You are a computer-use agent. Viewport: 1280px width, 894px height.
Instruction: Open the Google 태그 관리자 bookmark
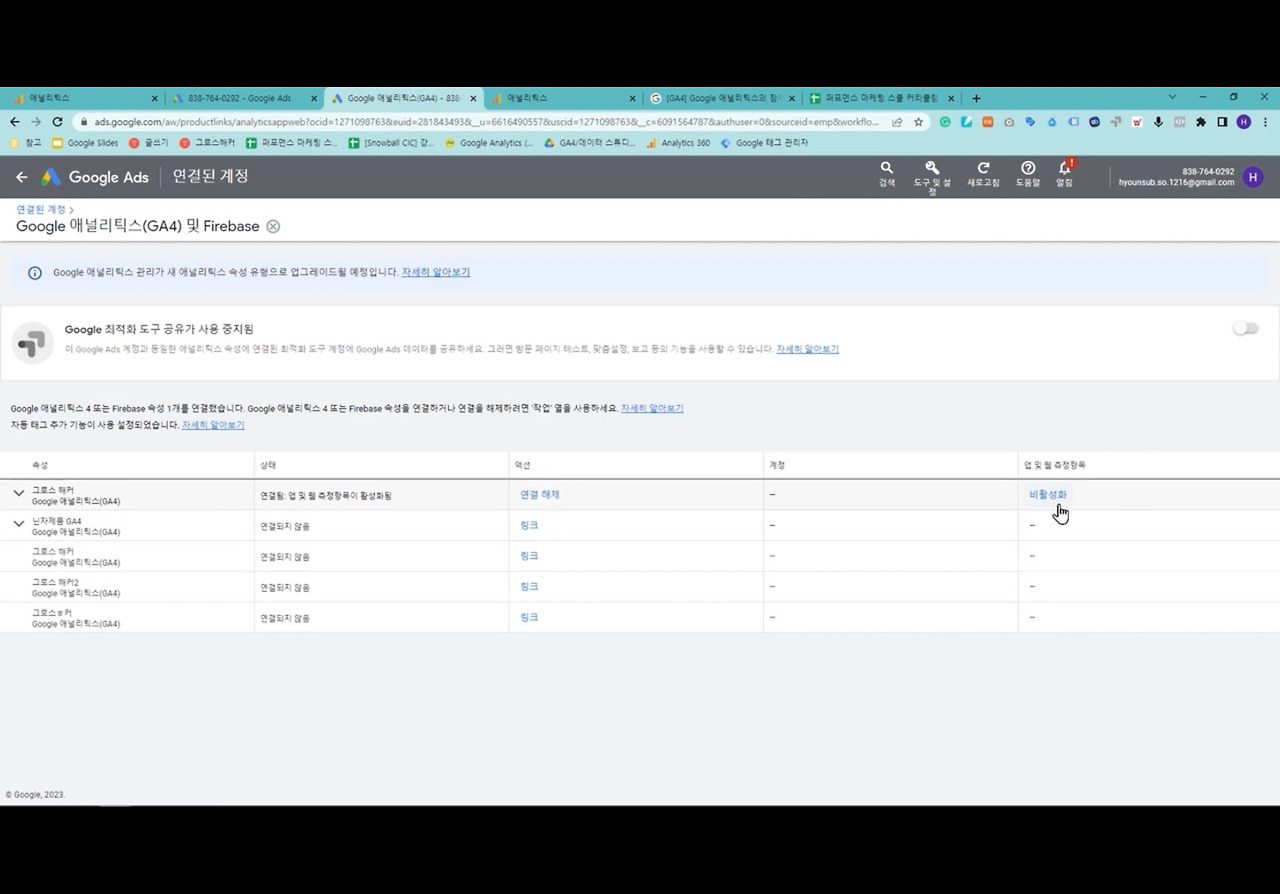764,143
